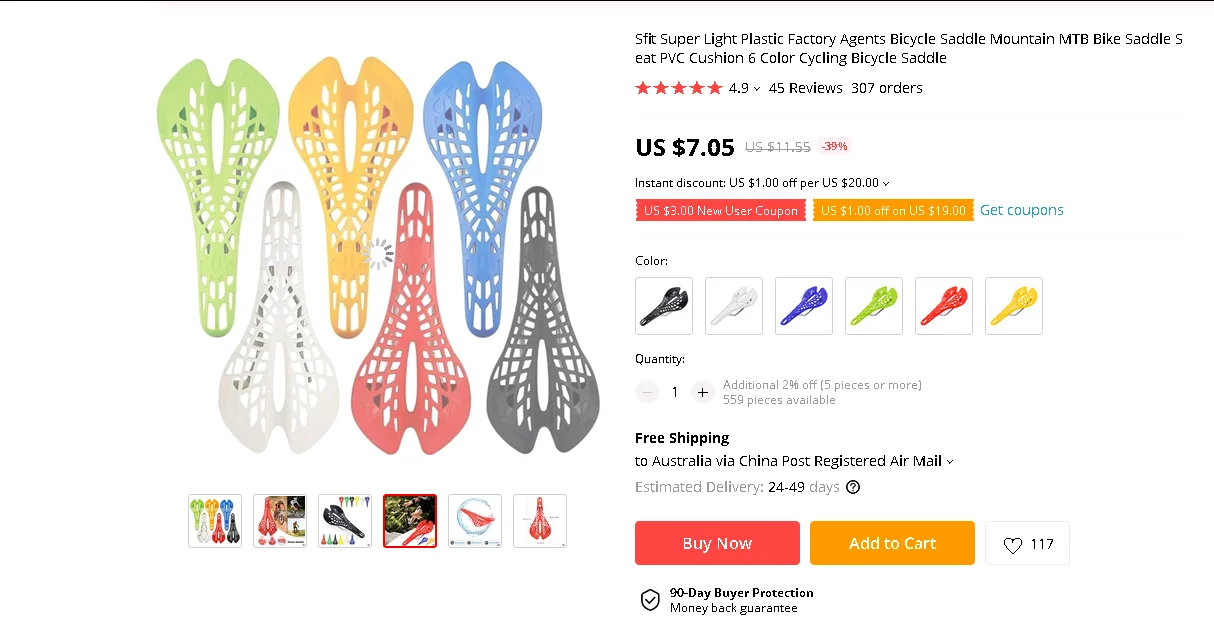
Task: Increase quantity with the plus button
Action: 703,392
